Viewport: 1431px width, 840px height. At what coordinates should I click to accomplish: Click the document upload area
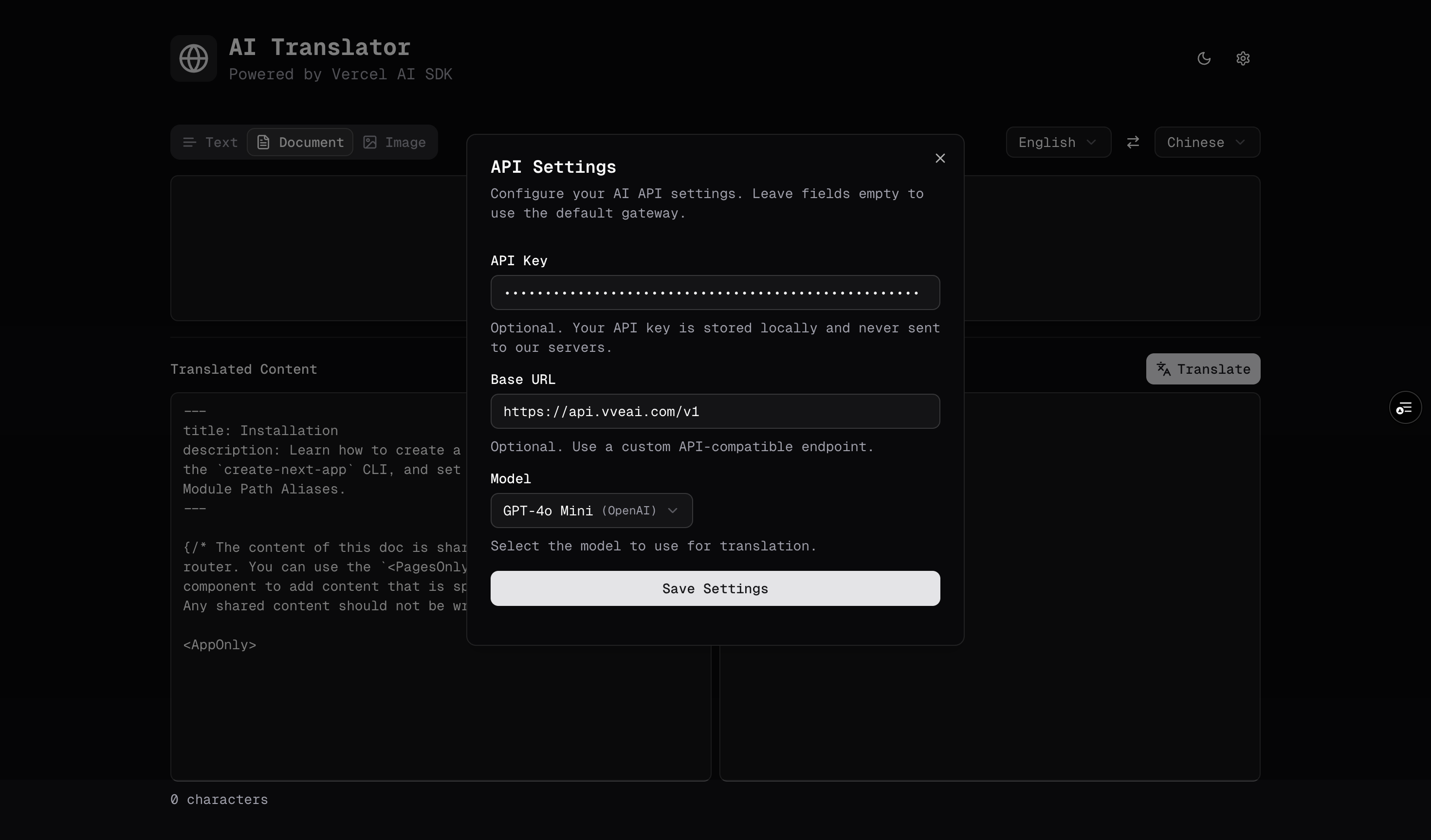[x=318, y=248]
